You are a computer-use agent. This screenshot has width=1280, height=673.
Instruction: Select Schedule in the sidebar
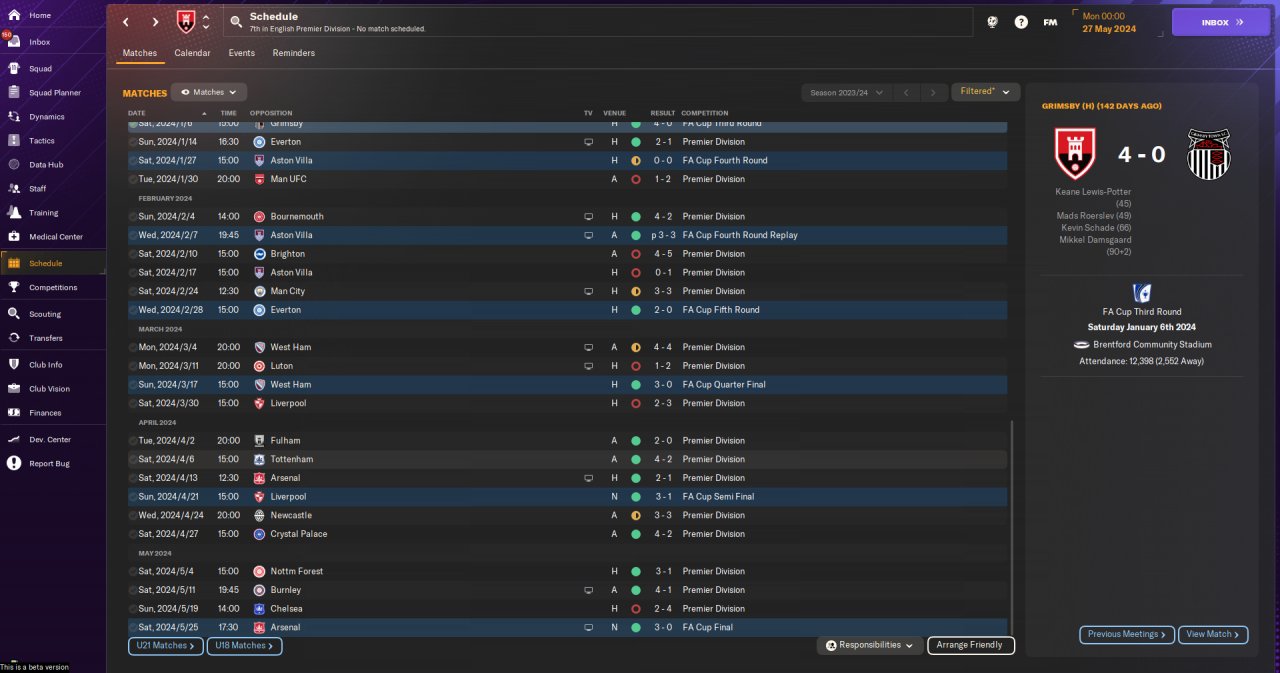(x=53, y=263)
